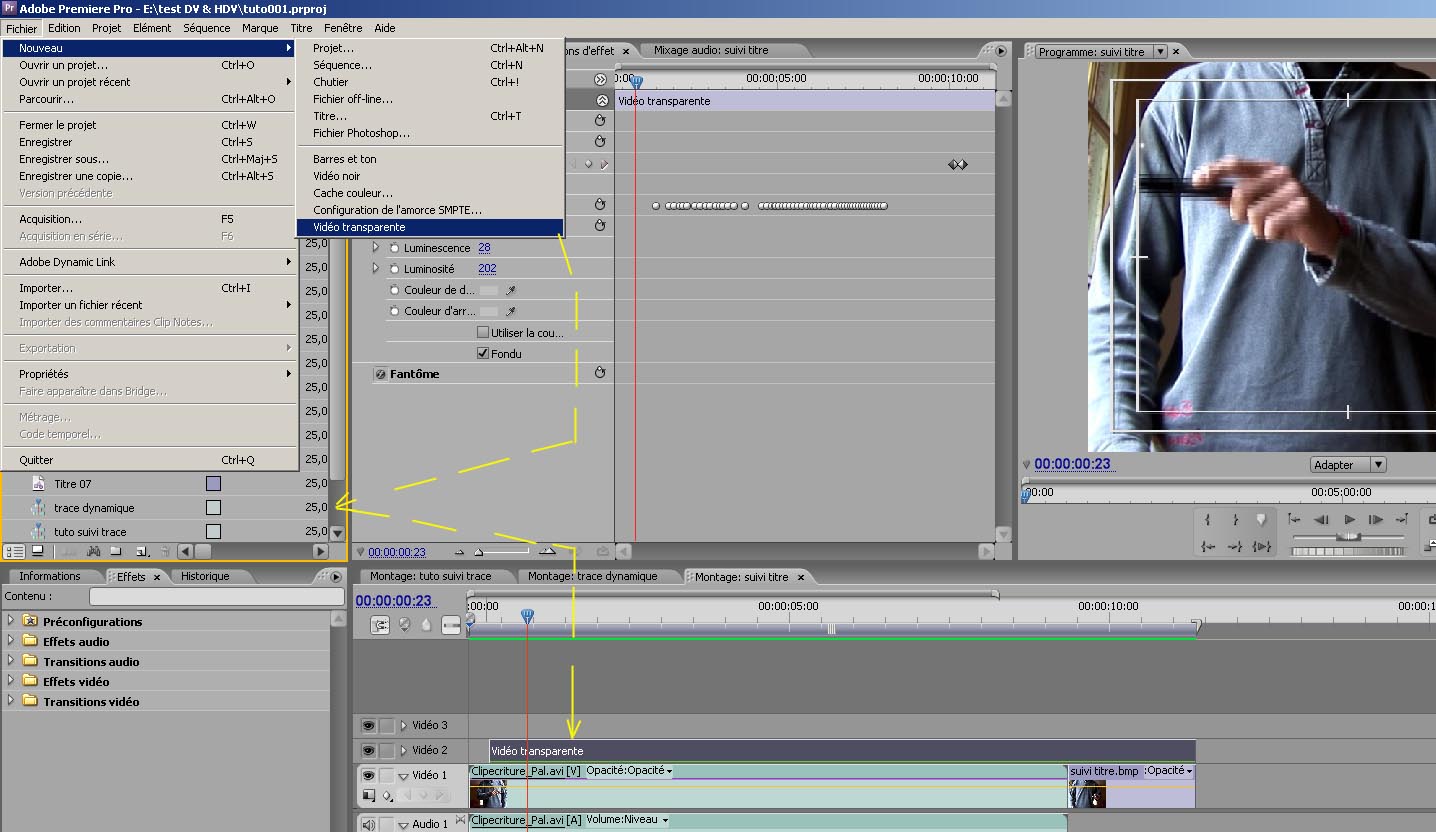Set display style icon on Vidéo 1 track
Screen dimensions: 1436x832
(x=368, y=796)
